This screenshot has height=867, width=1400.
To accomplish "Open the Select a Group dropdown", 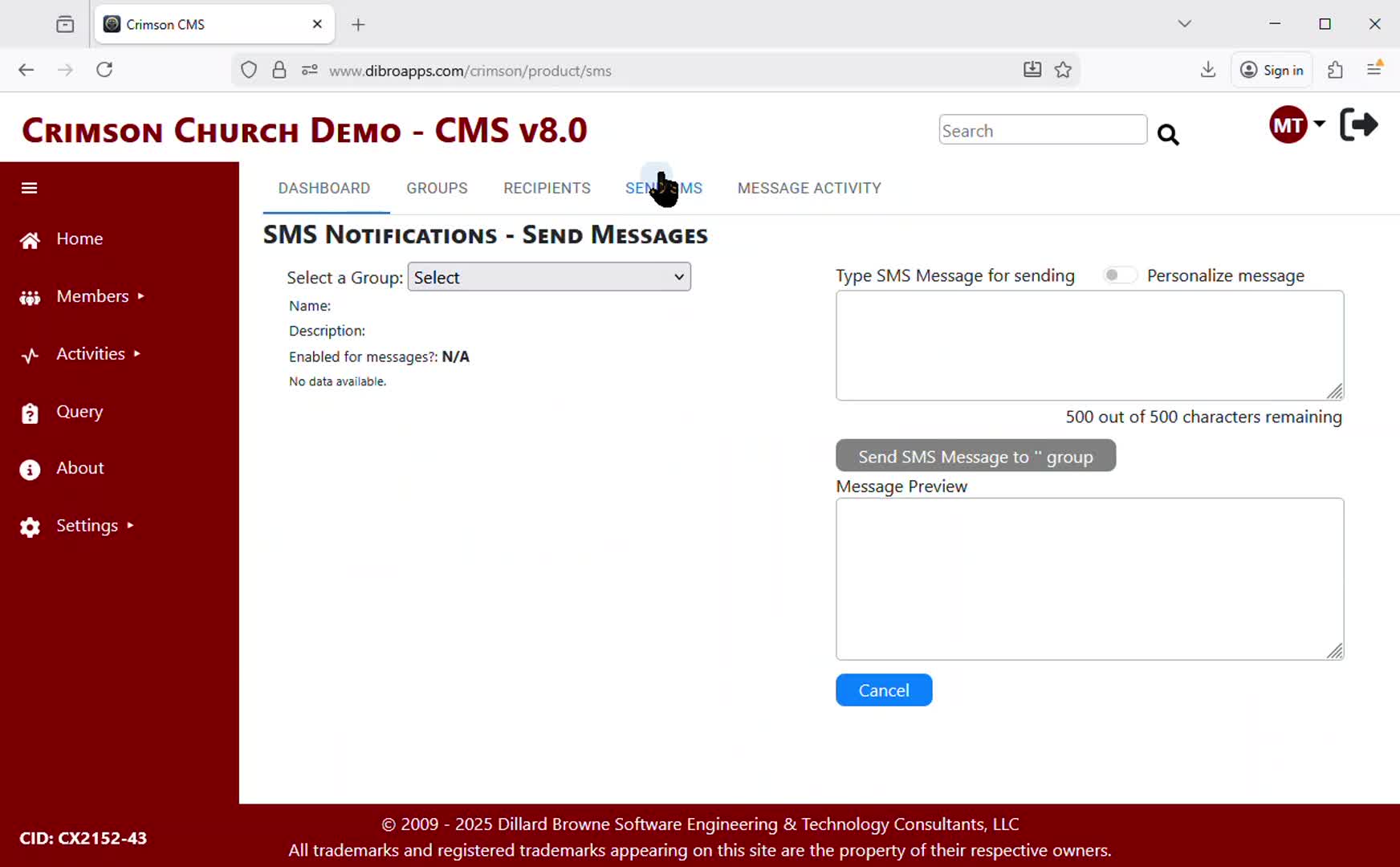I will (549, 277).
